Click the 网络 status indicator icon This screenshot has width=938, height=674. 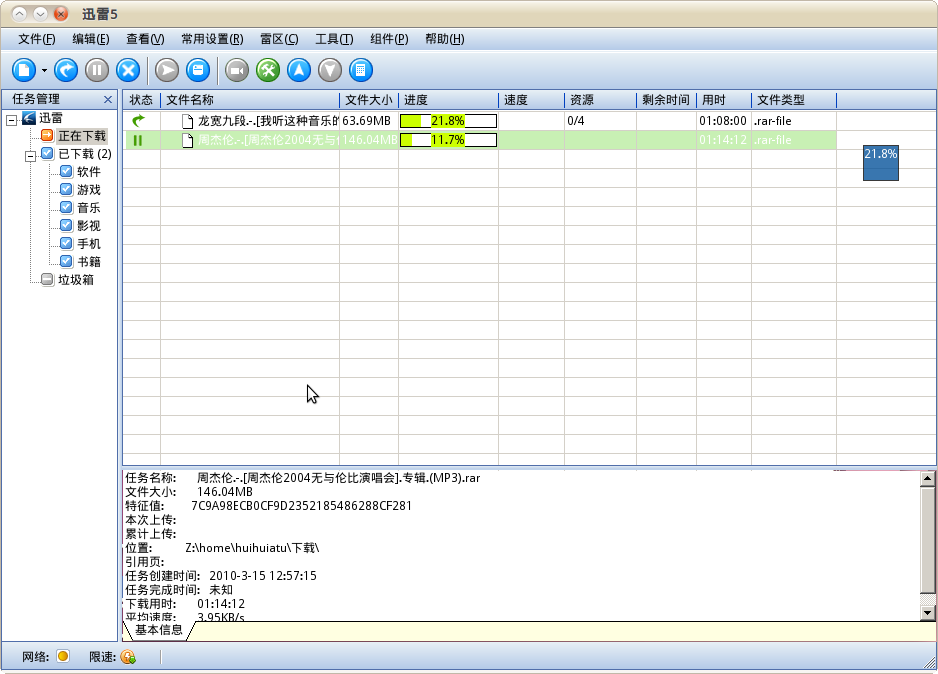point(63,656)
